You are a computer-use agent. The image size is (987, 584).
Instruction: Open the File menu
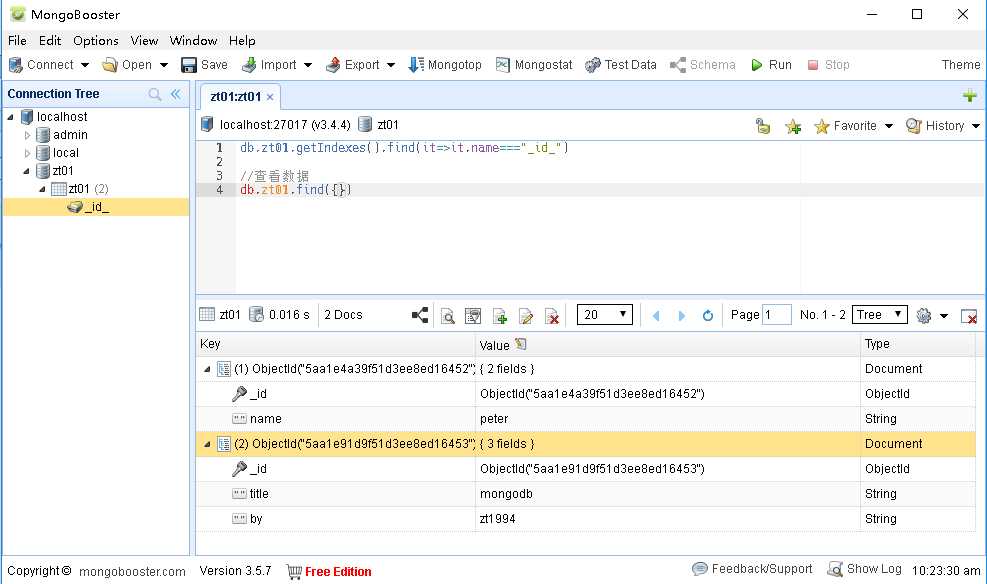coord(17,41)
